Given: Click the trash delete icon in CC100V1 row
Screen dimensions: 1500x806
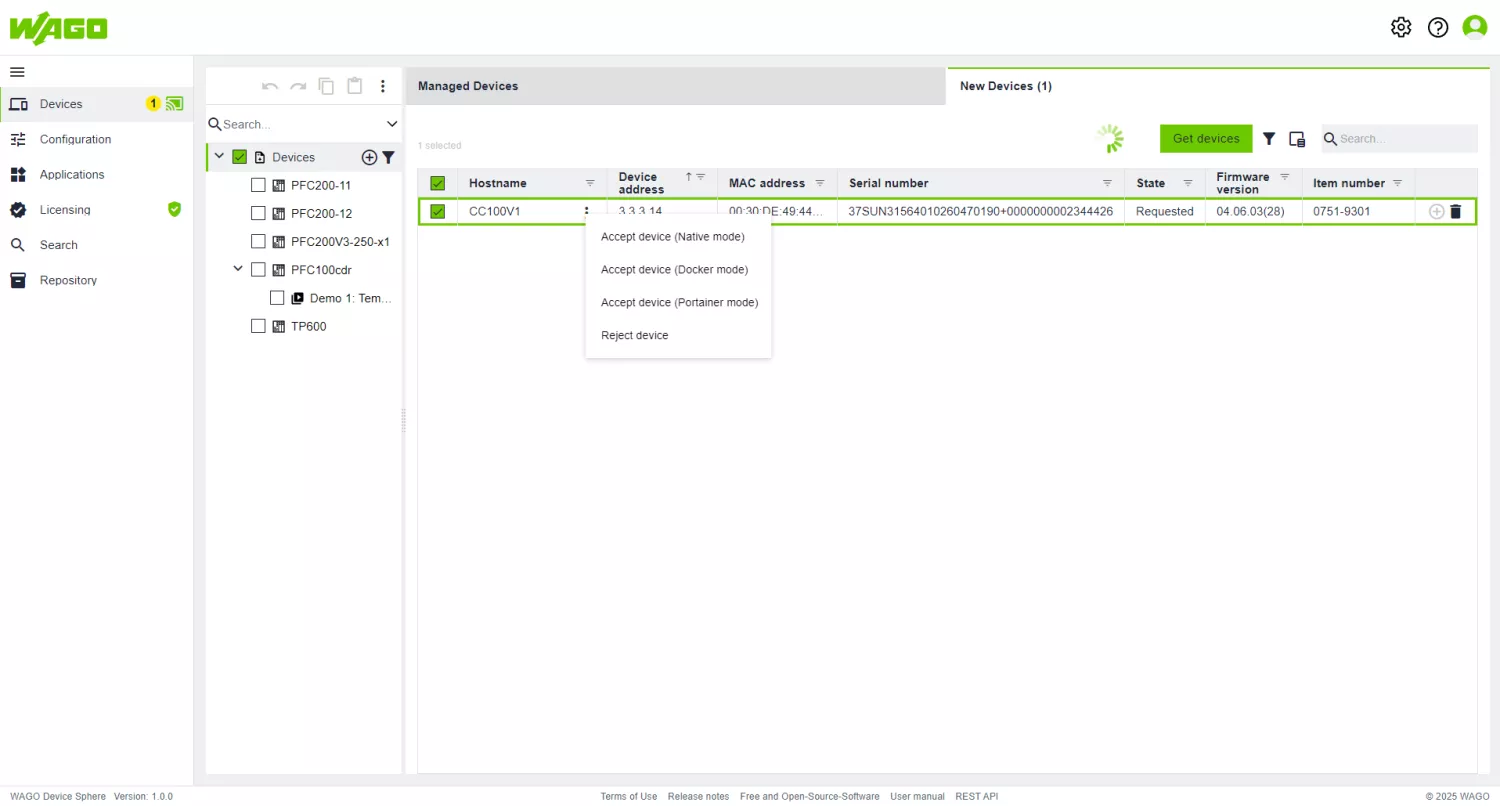Looking at the screenshot, I should point(1455,211).
